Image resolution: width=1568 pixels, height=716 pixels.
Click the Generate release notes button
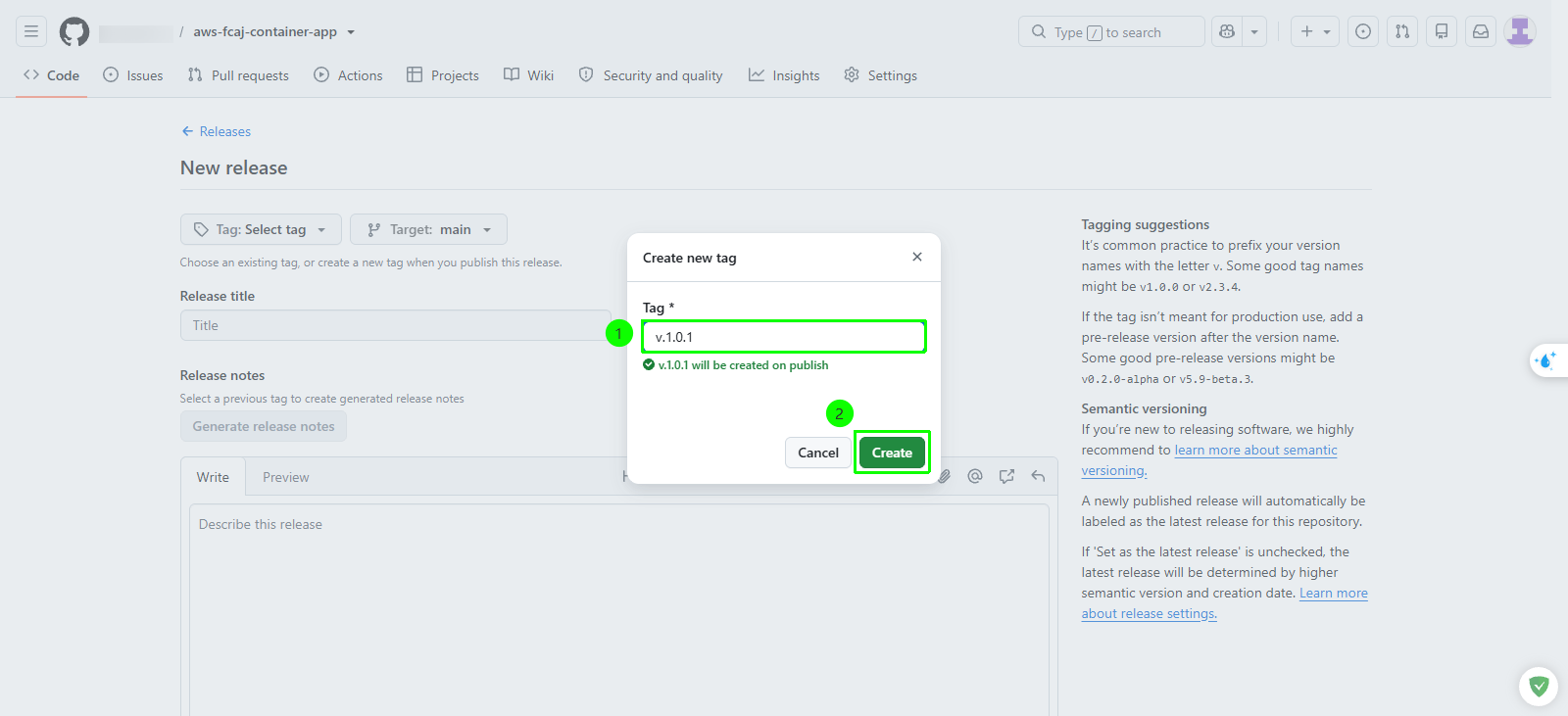click(264, 426)
